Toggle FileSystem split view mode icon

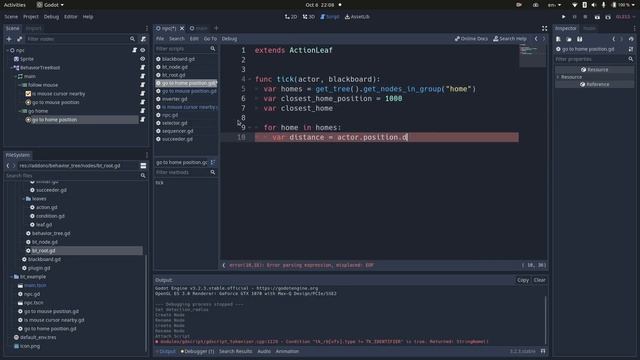click(x=143, y=166)
